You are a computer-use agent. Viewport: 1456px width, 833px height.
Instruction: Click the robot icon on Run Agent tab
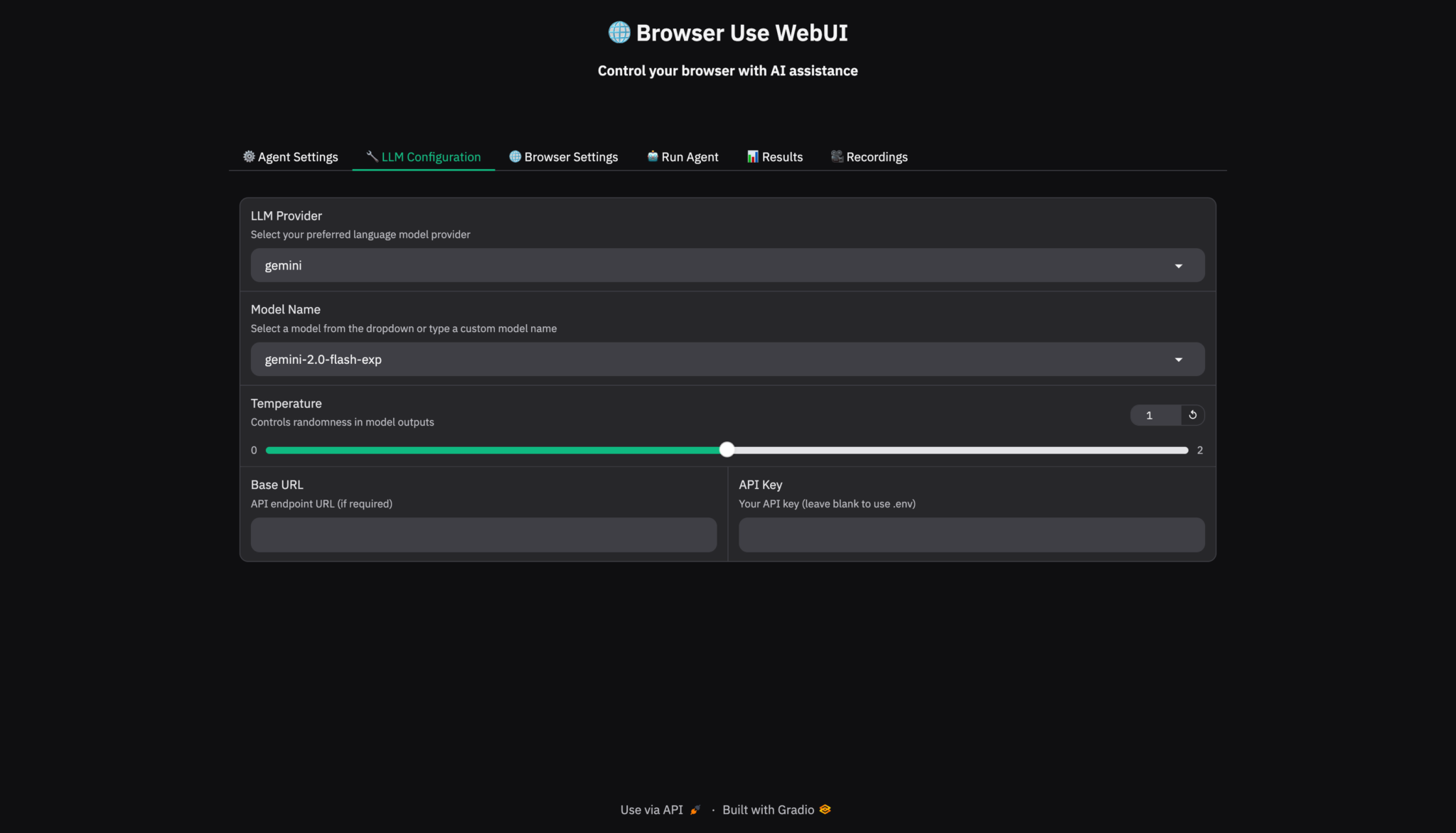click(x=651, y=156)
